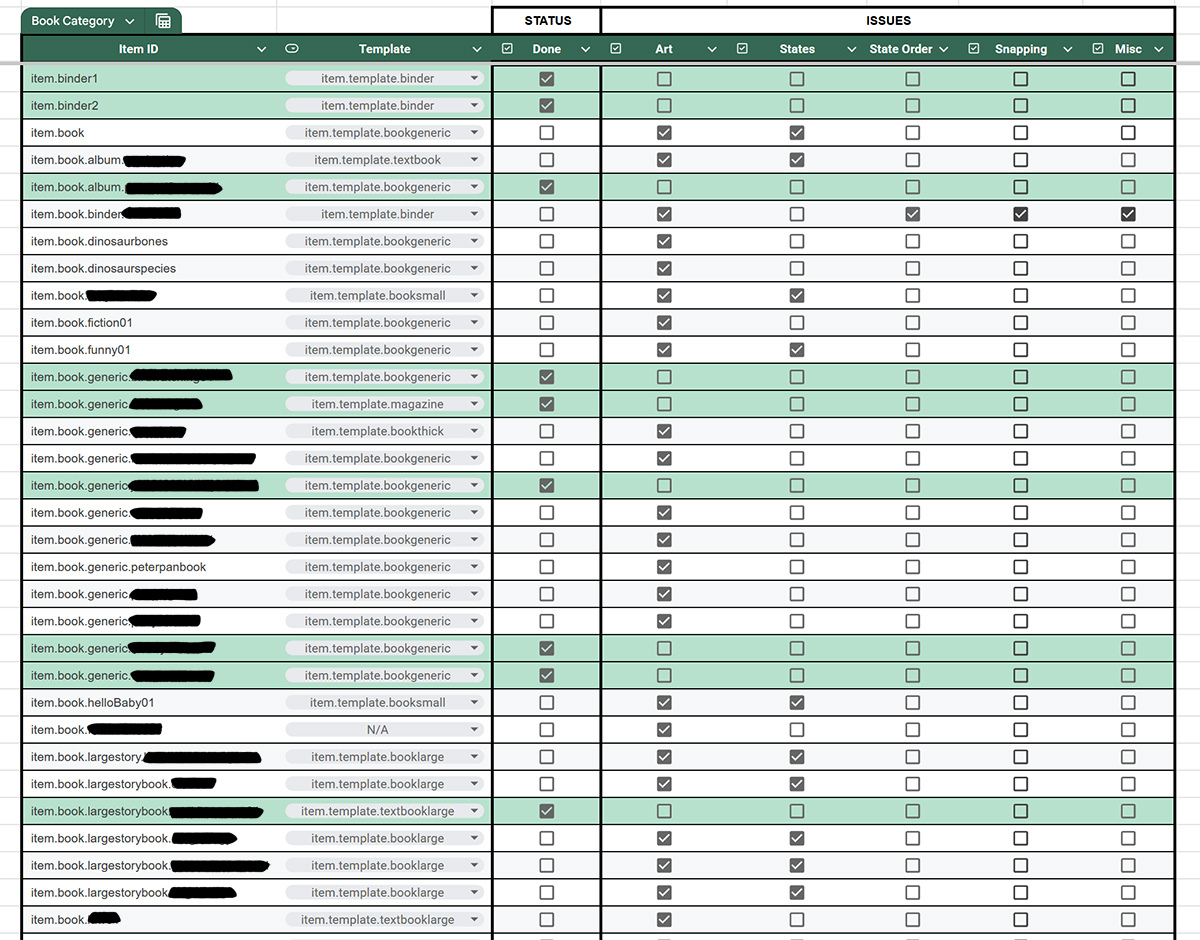Image resolution: width=1200 pixels, height=940 pixels.
Task: Click the checkbox-type icon in Snapping header
Action: [974, 49]
